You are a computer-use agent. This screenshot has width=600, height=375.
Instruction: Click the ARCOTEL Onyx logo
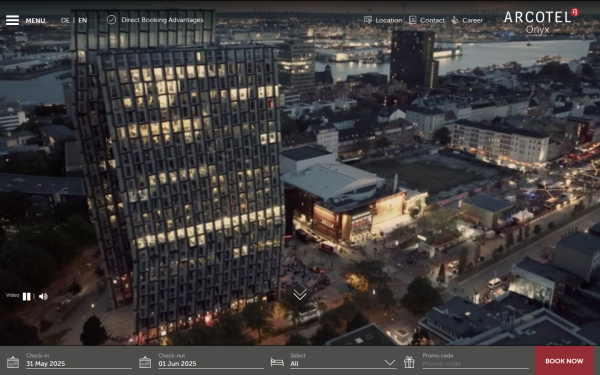541,21
